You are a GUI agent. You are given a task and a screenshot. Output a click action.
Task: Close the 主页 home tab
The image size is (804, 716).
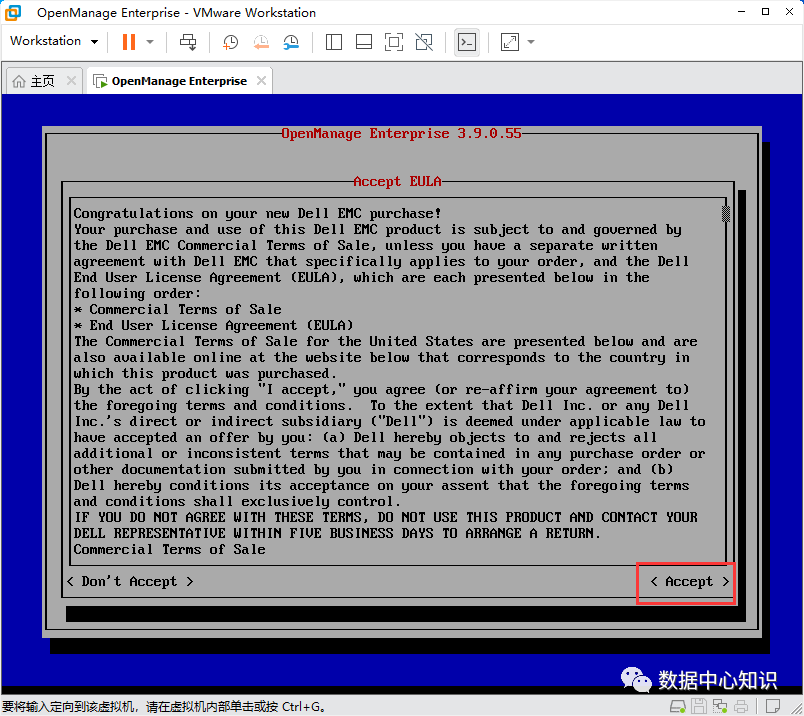point(71,81)
